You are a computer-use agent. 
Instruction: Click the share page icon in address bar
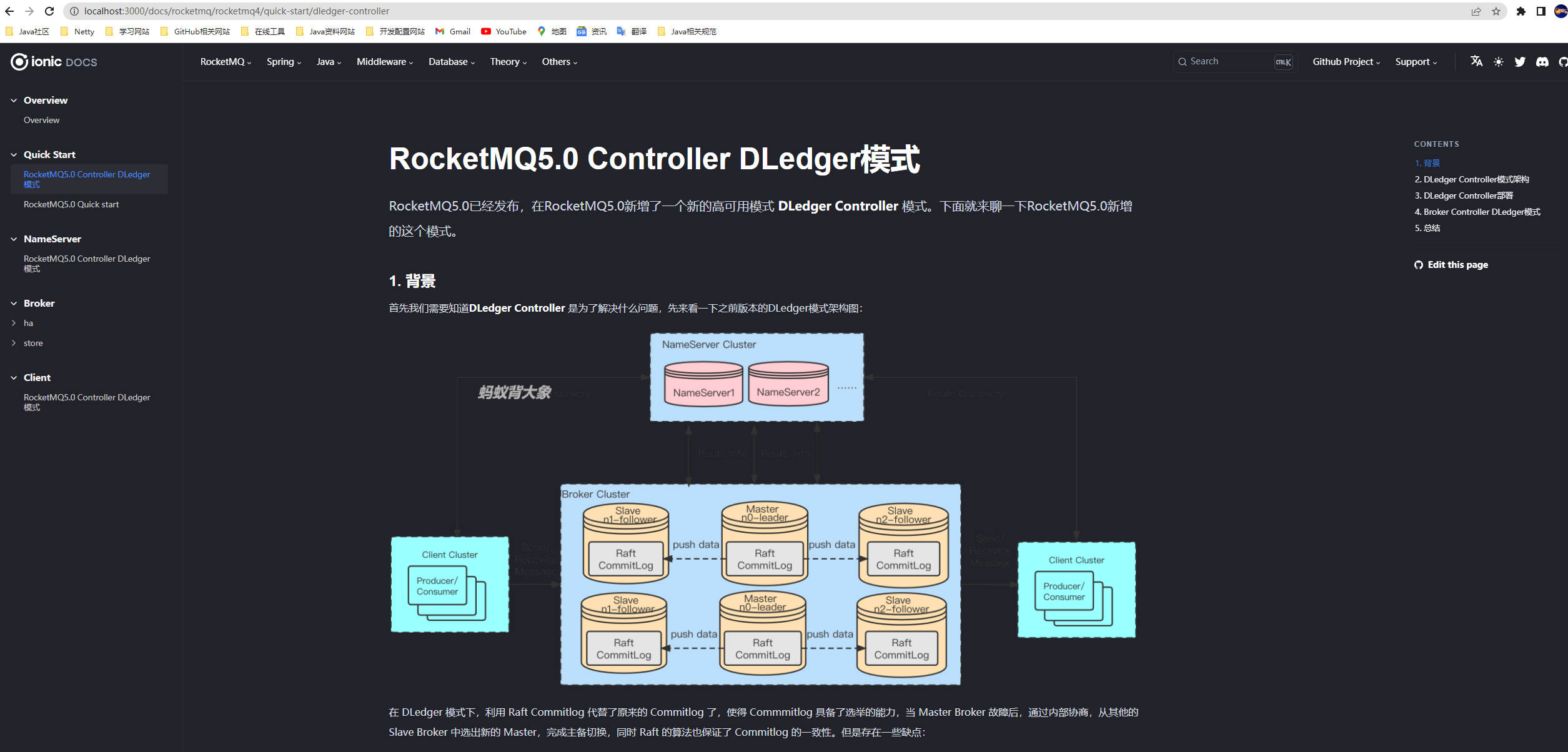pos(1476,11)
